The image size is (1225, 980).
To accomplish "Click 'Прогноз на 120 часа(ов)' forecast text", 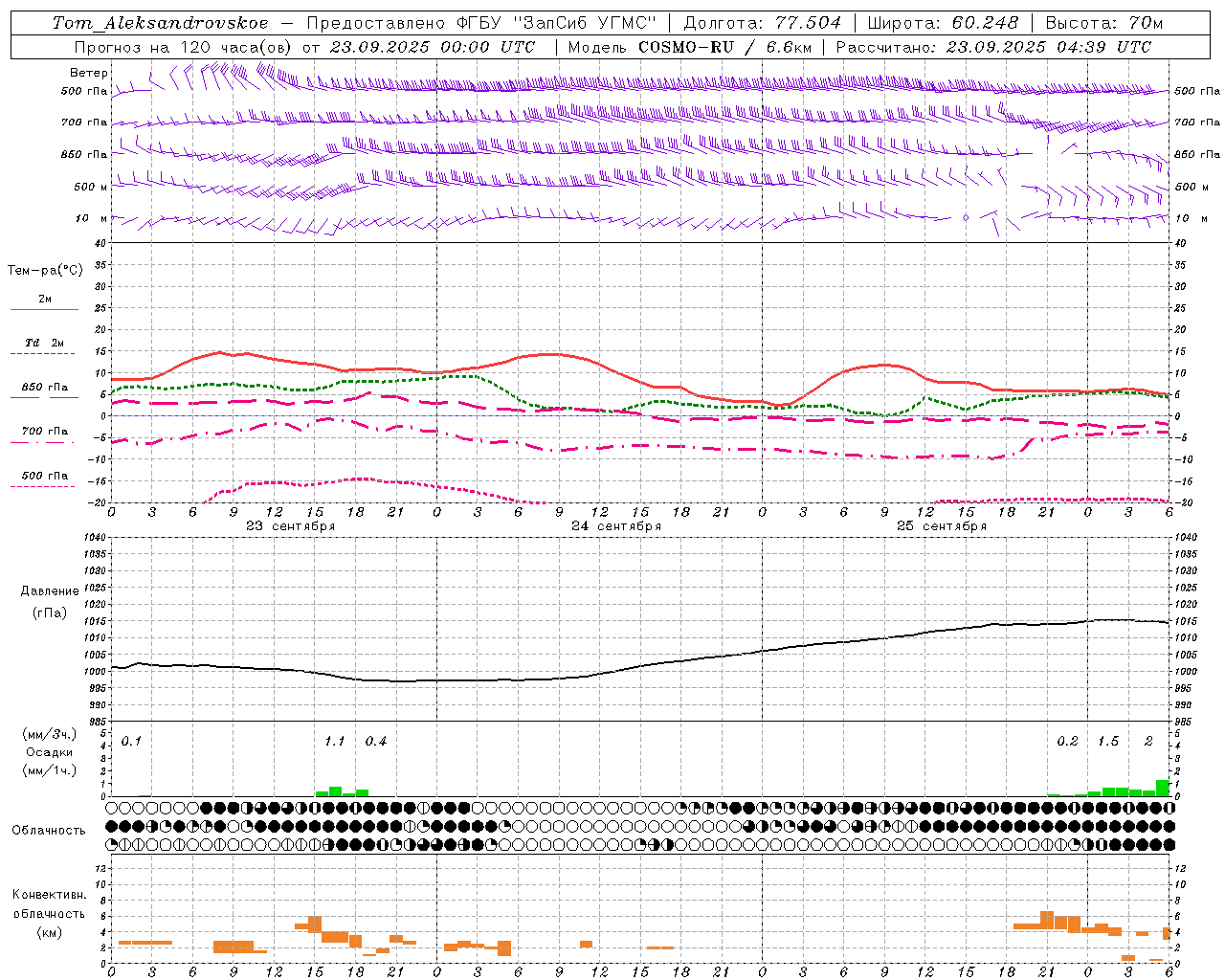I will coord(184,47).
